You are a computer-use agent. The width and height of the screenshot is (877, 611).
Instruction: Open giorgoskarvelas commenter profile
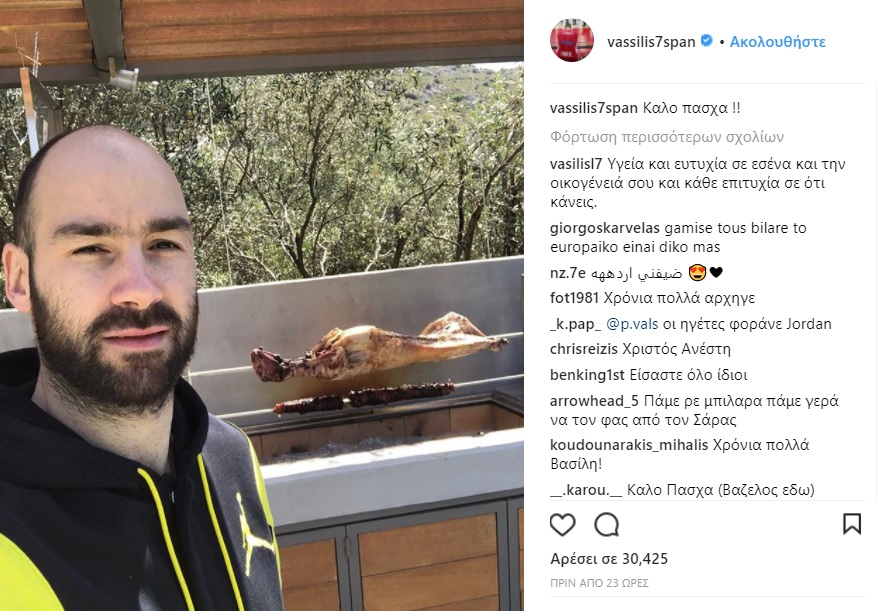click(605, 228)
